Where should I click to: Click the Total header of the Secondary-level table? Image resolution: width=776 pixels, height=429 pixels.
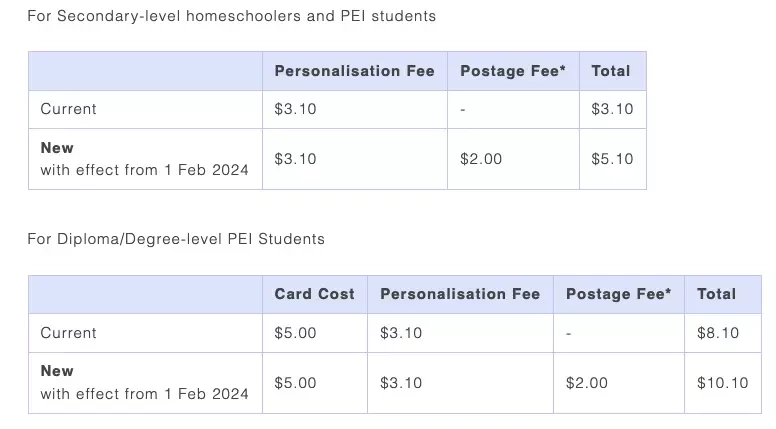pos(611,71)
